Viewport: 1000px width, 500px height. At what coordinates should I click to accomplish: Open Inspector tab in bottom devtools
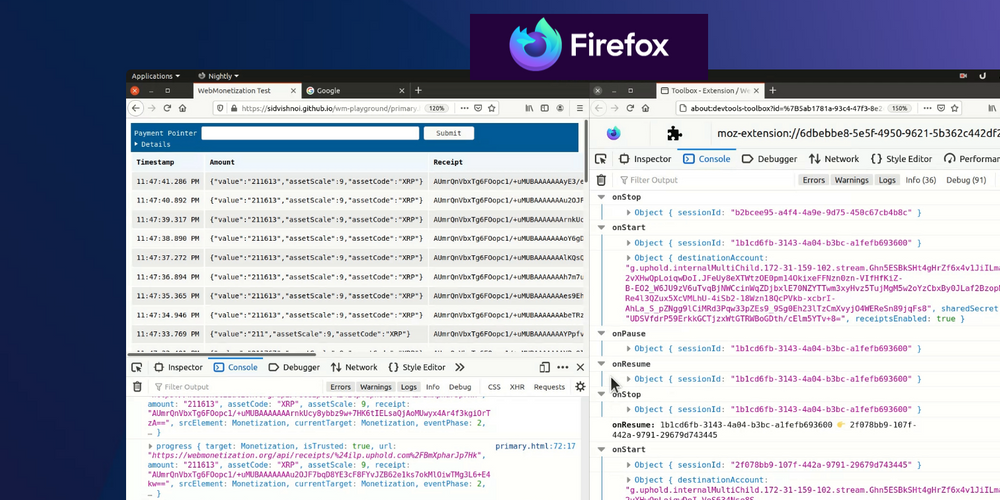tap(179, 367)
